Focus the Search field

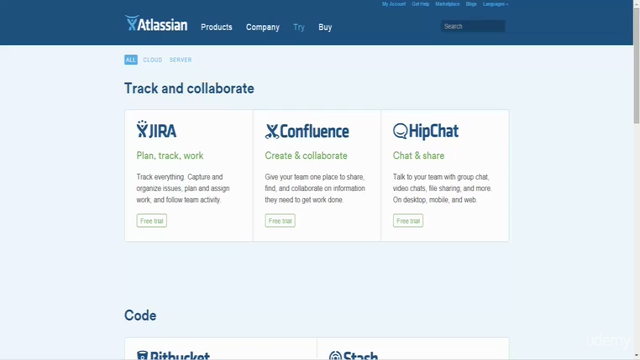(473, 26)
